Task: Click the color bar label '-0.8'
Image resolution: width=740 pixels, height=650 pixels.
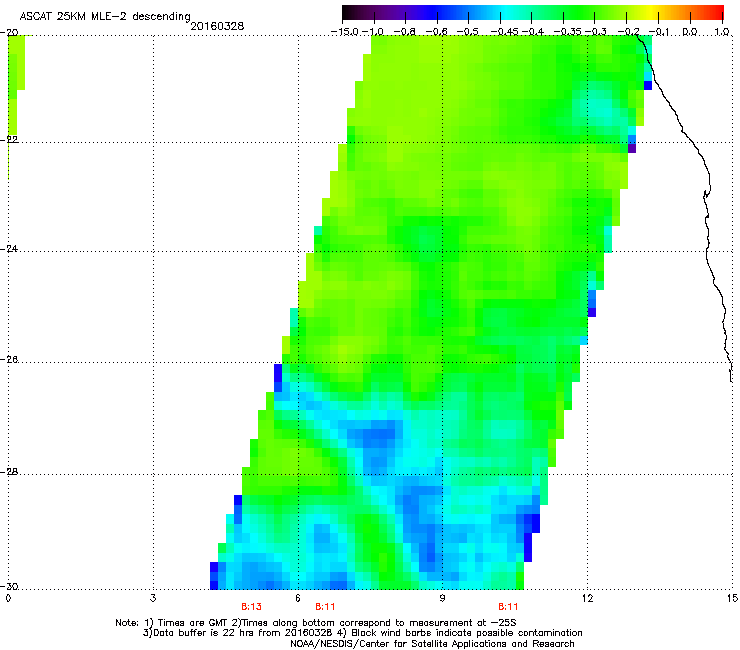Action: coord(405,32)
